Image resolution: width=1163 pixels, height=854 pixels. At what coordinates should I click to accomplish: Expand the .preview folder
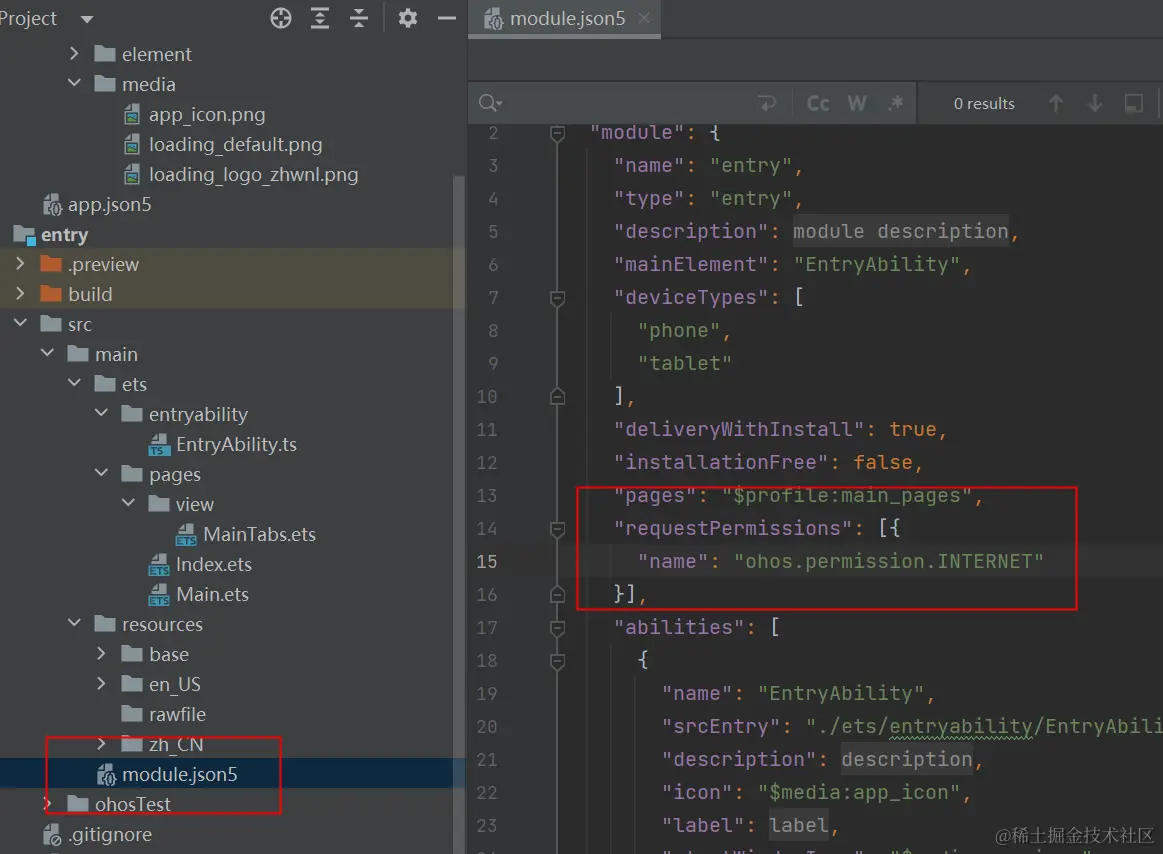(20, 263)
